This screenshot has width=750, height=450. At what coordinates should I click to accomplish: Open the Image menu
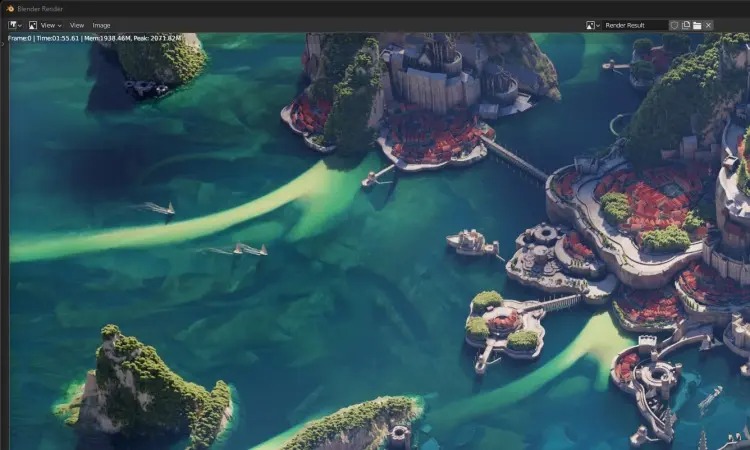pyautogui.click(x=101, y=25)
